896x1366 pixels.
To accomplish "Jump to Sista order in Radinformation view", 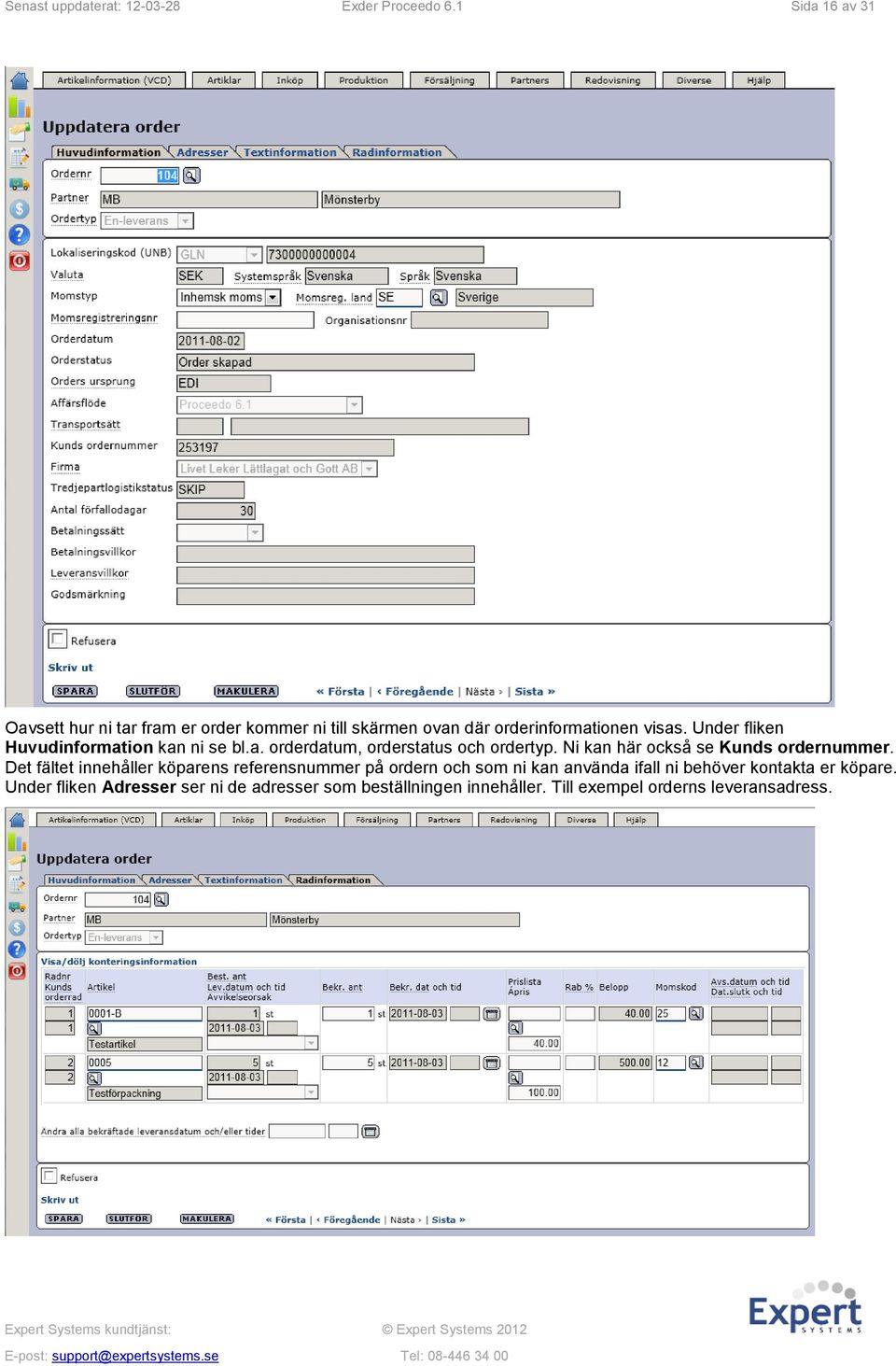I will [448, 1219].
